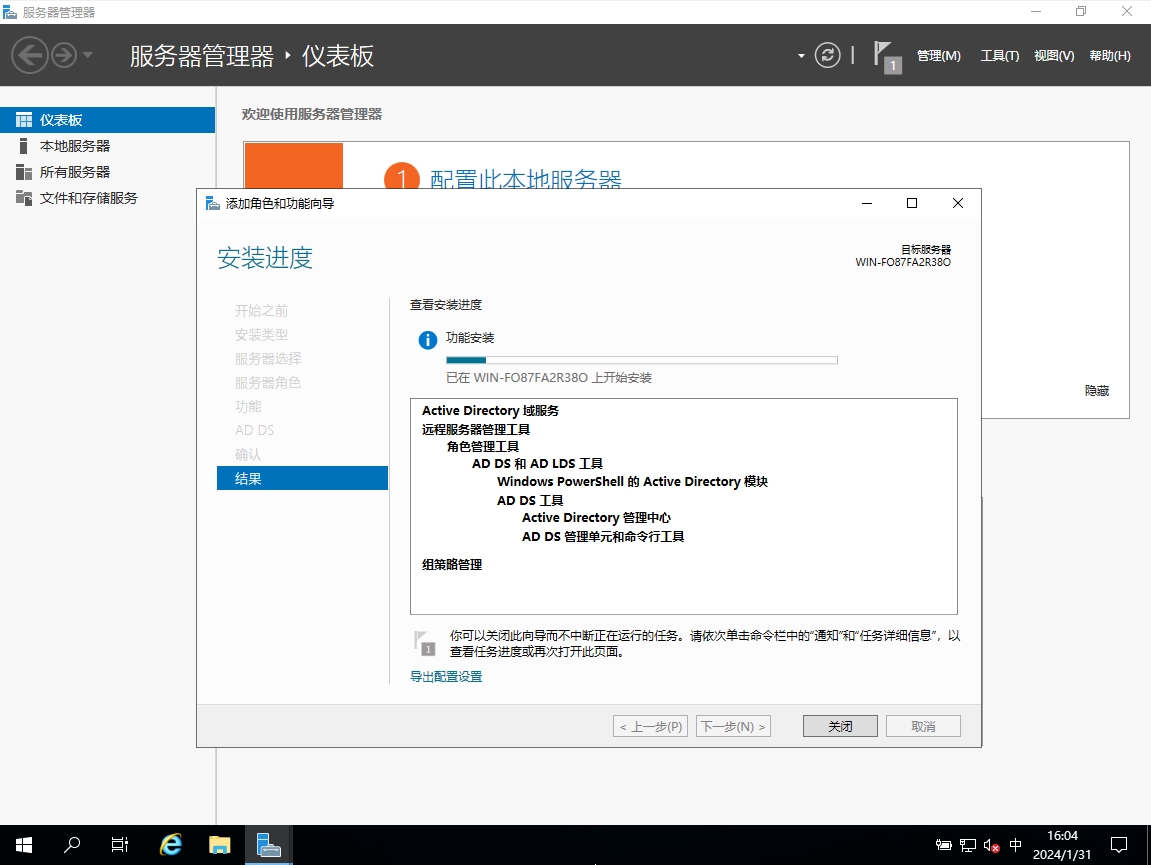Expand the navigation history dropdown arrow

(x=88, y=55)
